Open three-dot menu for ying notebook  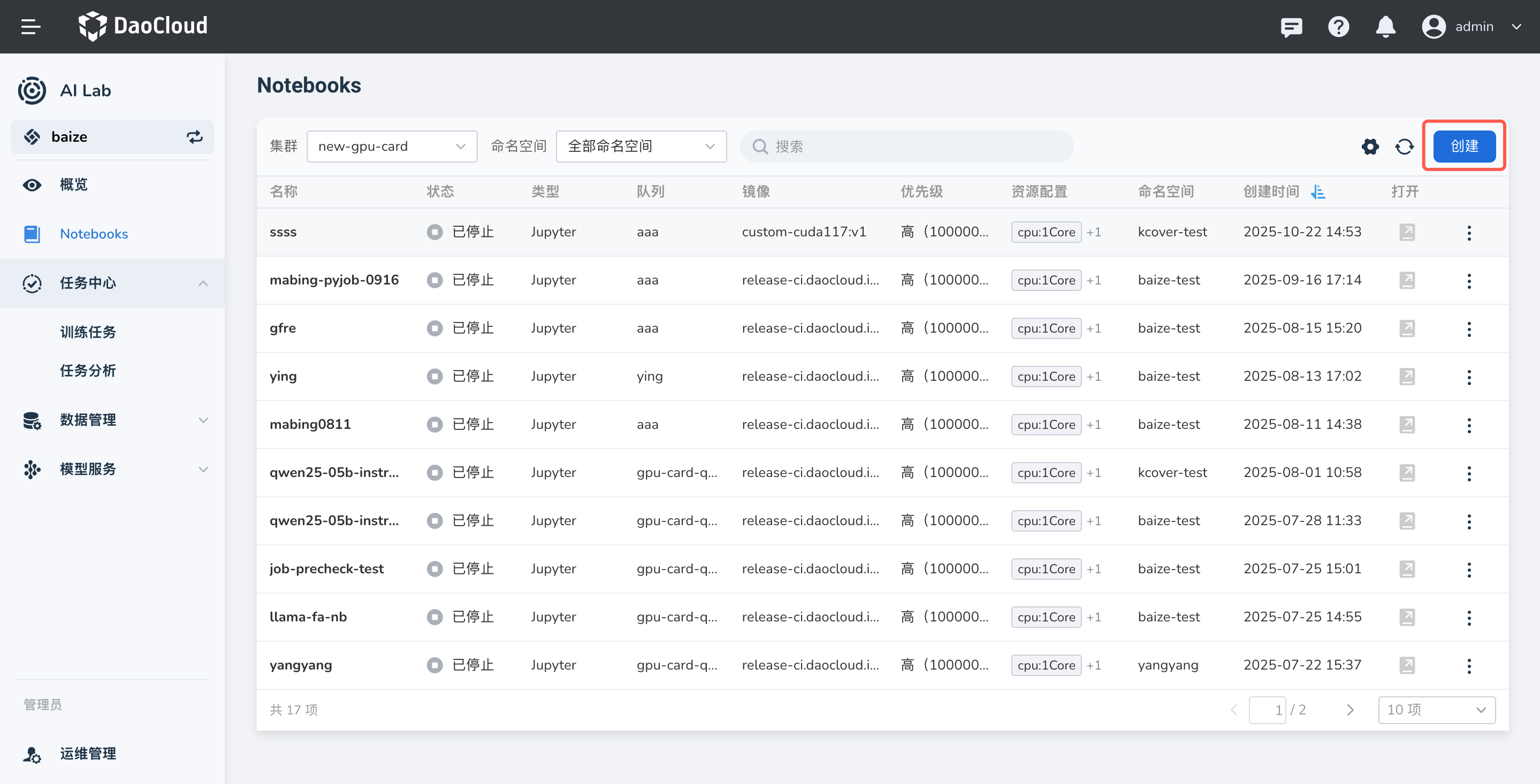(x=1469, y=376)
